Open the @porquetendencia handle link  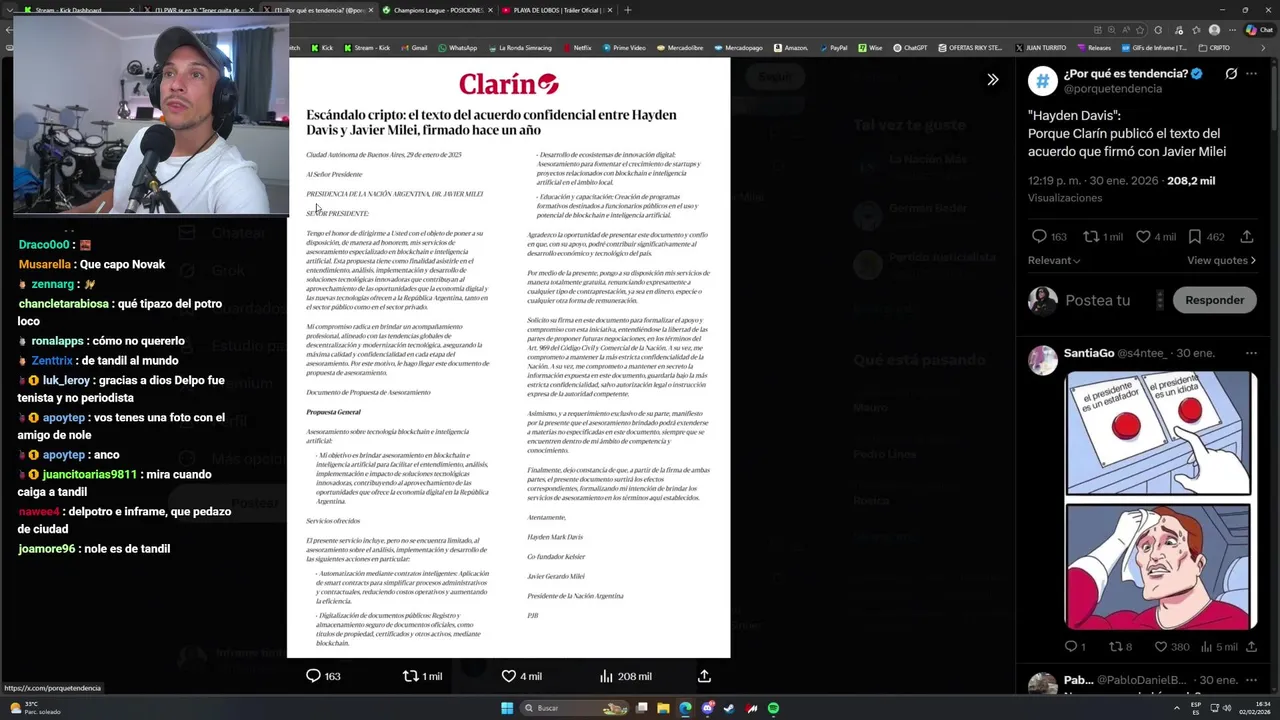click(x=1112, y=89)
